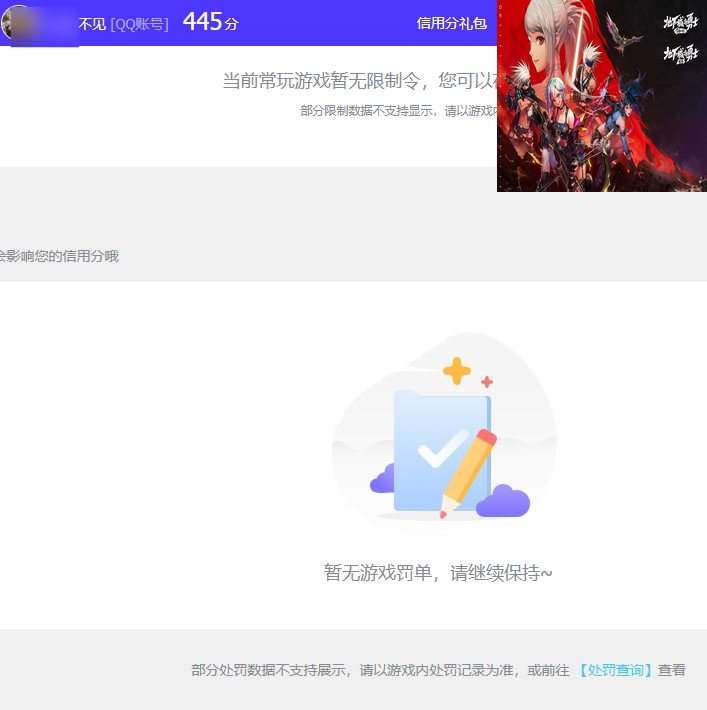Open the 处罚查询 link
This screenshot has height=710, width=707.
(616, 670)
